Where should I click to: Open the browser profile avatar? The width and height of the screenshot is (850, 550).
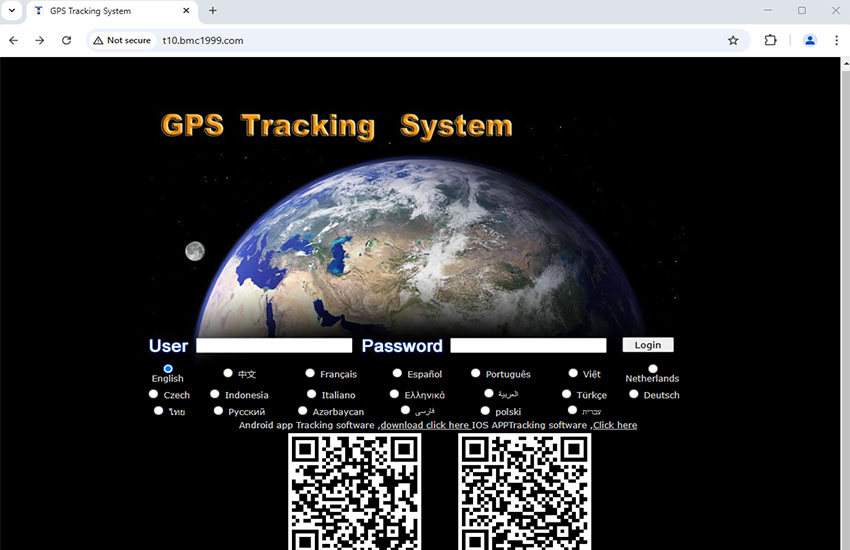[x=810, y=40]
